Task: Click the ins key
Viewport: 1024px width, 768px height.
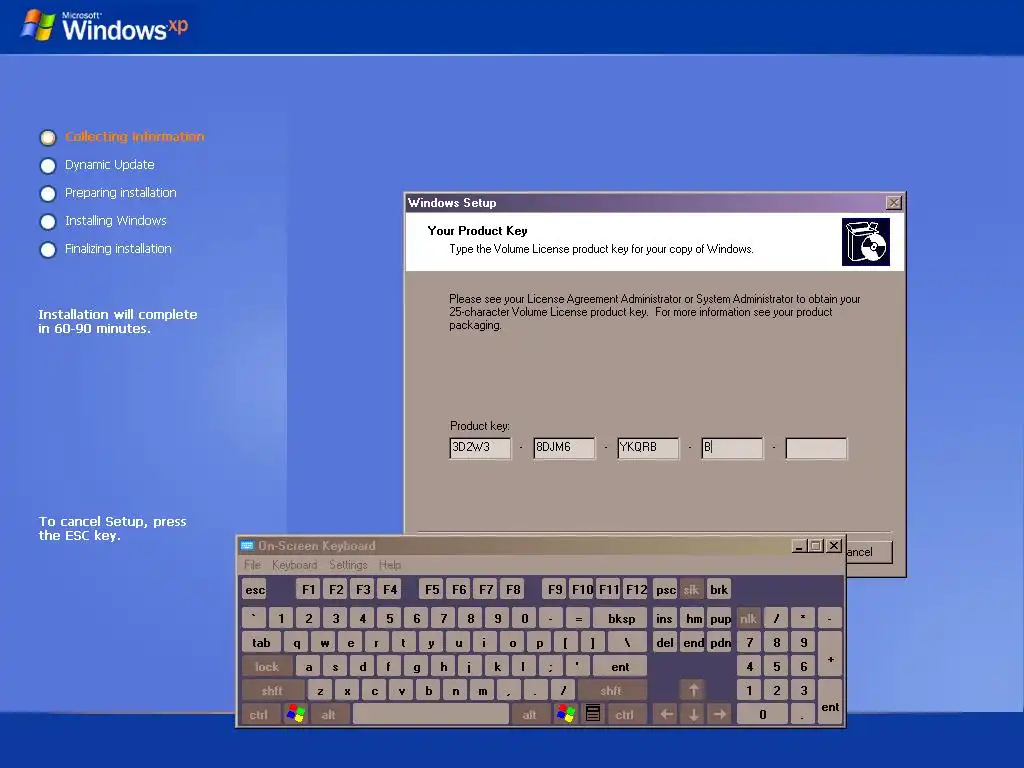Action: pos(664,618)
